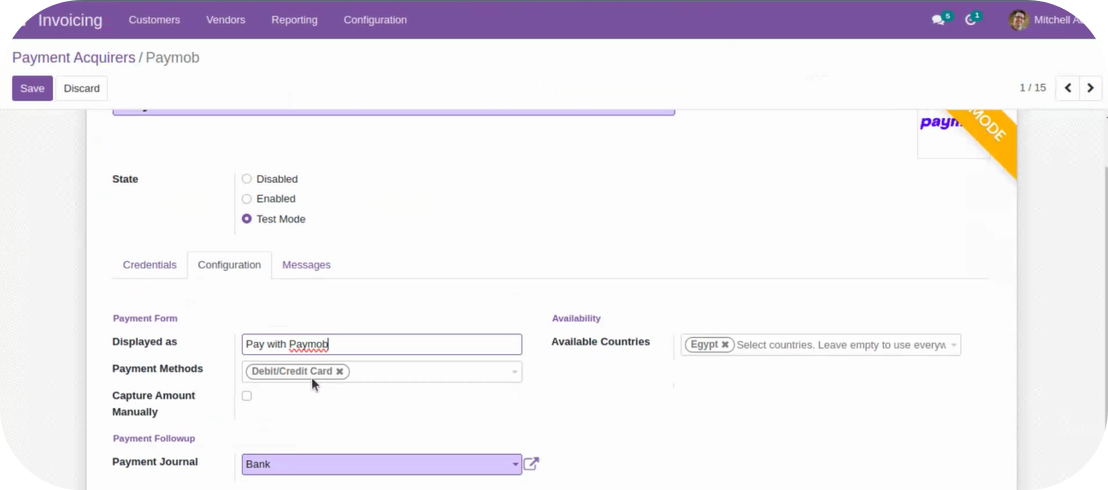Select the Disabled state option

point(247,179)
